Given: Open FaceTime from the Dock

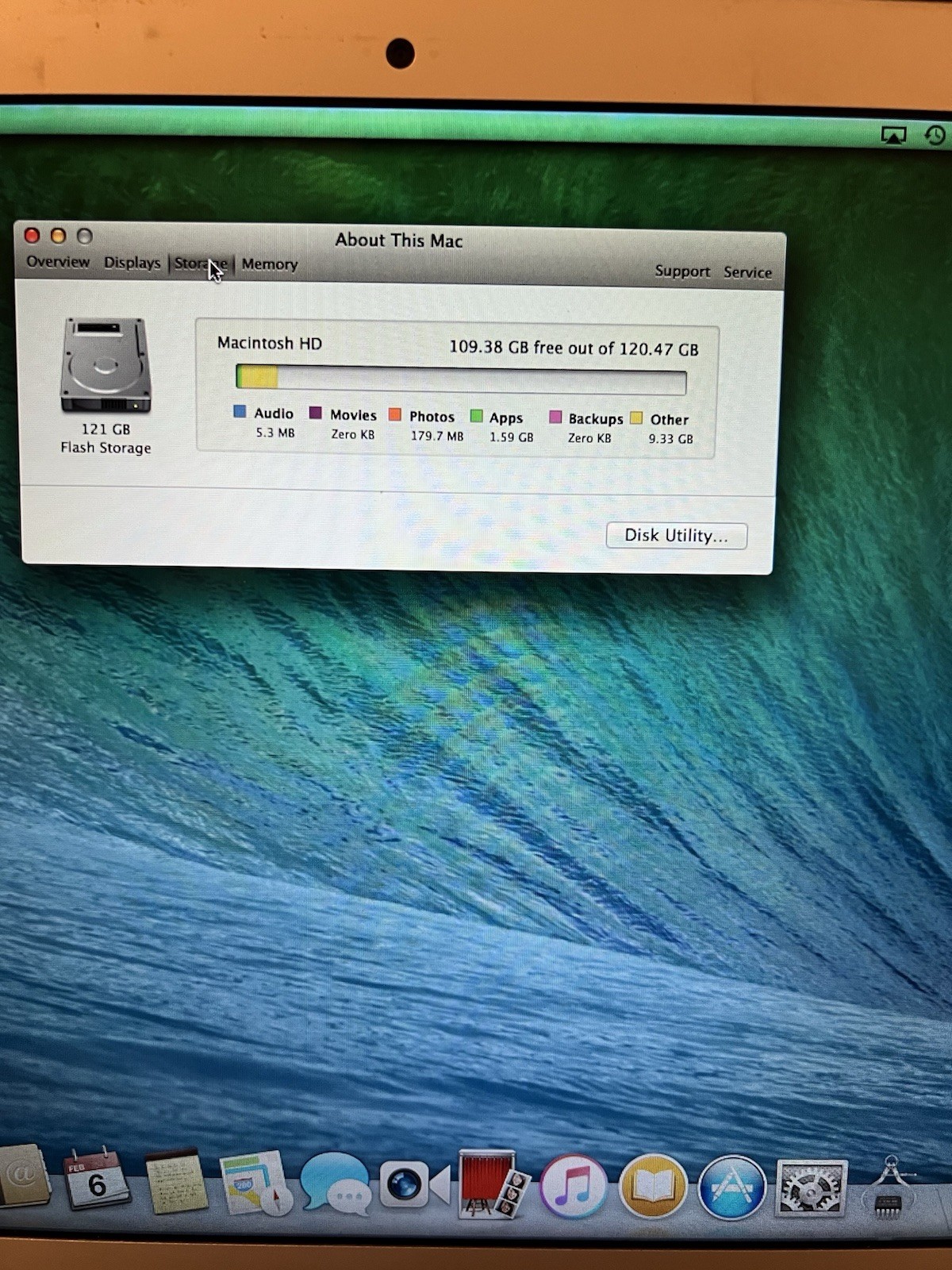Looking at the screenshot, I should point(413,1185).
